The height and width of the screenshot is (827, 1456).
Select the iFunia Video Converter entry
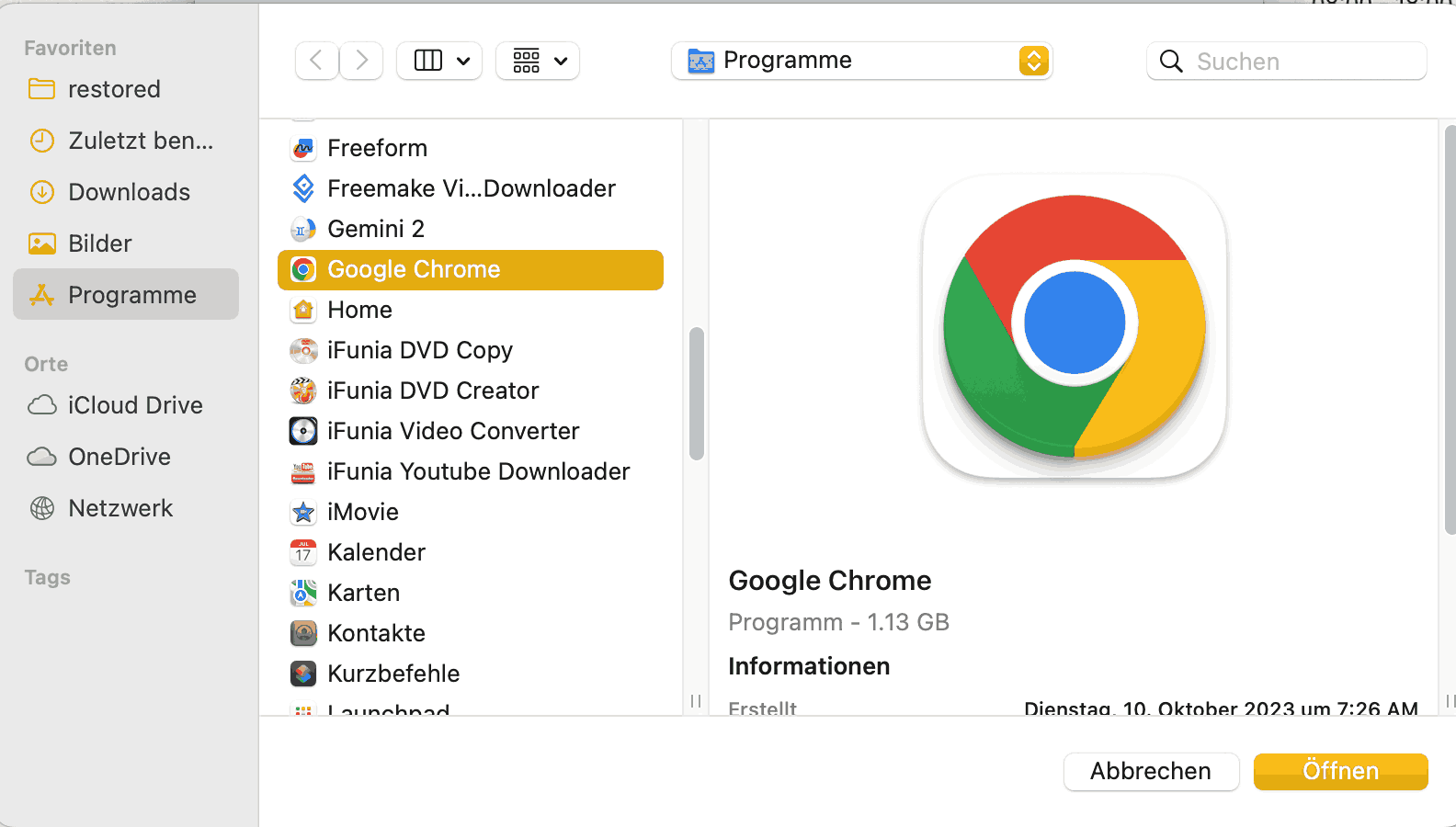pos(471,431)
